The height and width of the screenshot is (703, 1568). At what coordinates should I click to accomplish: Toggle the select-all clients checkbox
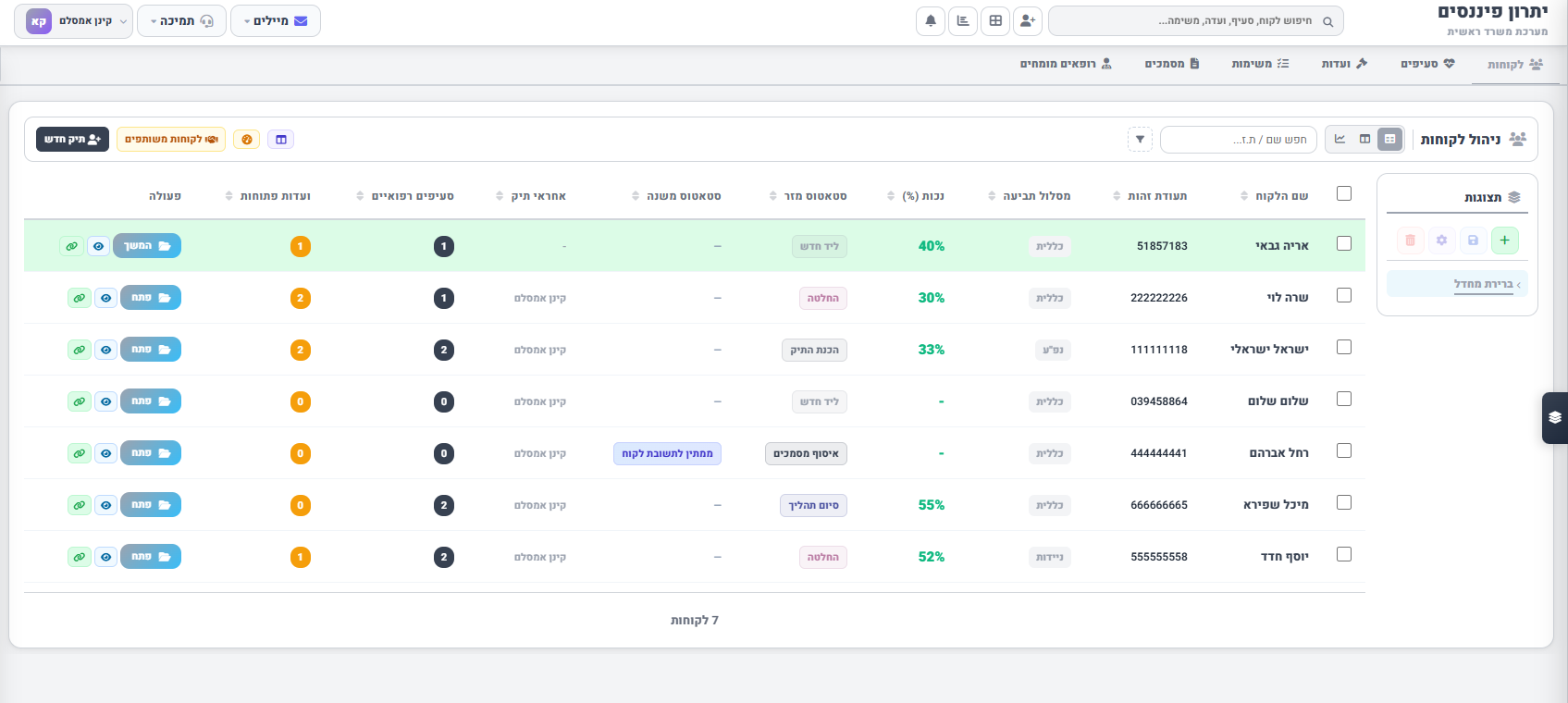point(1344,193)
